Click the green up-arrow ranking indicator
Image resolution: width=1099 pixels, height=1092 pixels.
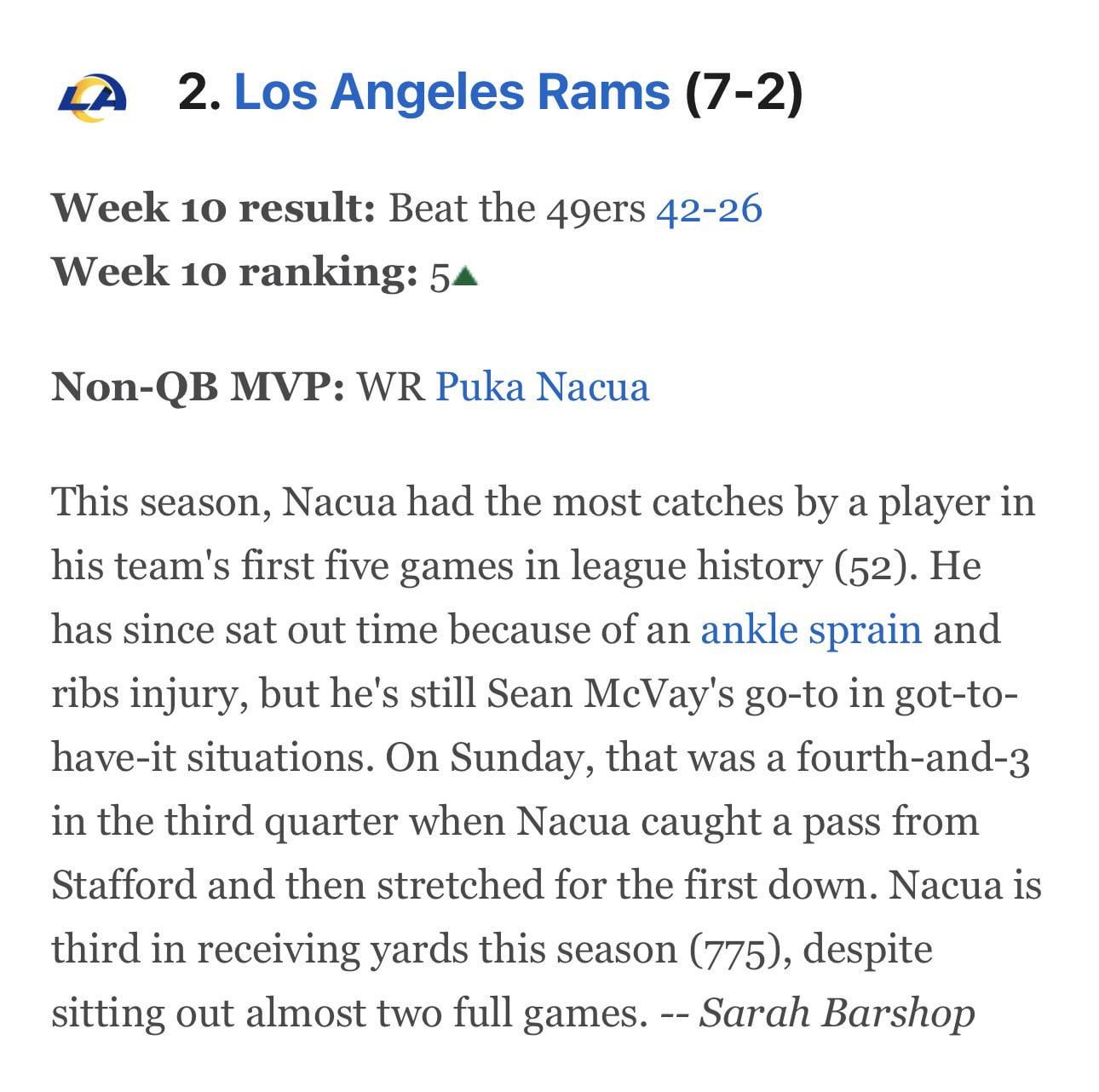pyautogui.click(x=465, y=276)
